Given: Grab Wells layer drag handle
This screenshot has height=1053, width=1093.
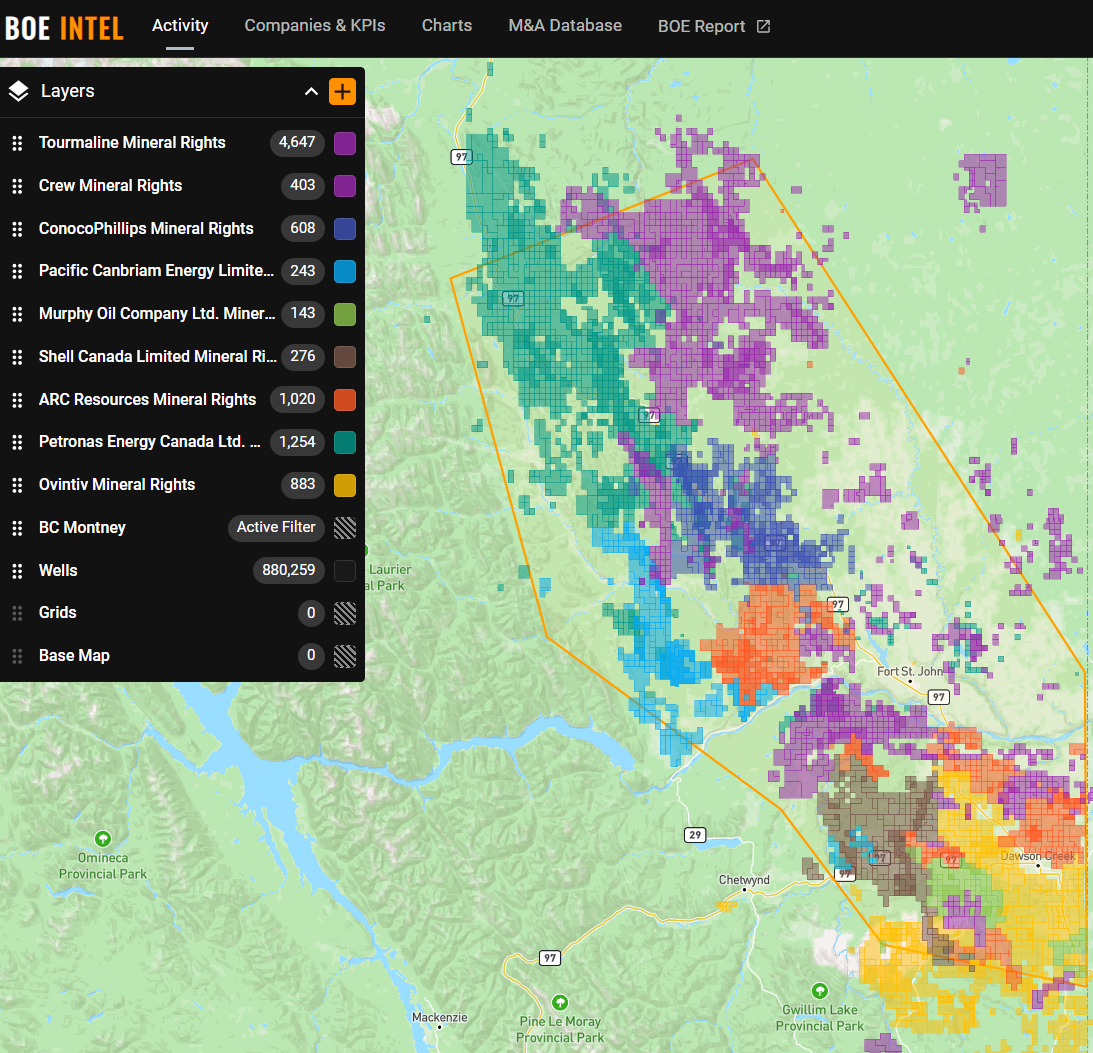Looking at the screenshot, I should coord(17,571).
